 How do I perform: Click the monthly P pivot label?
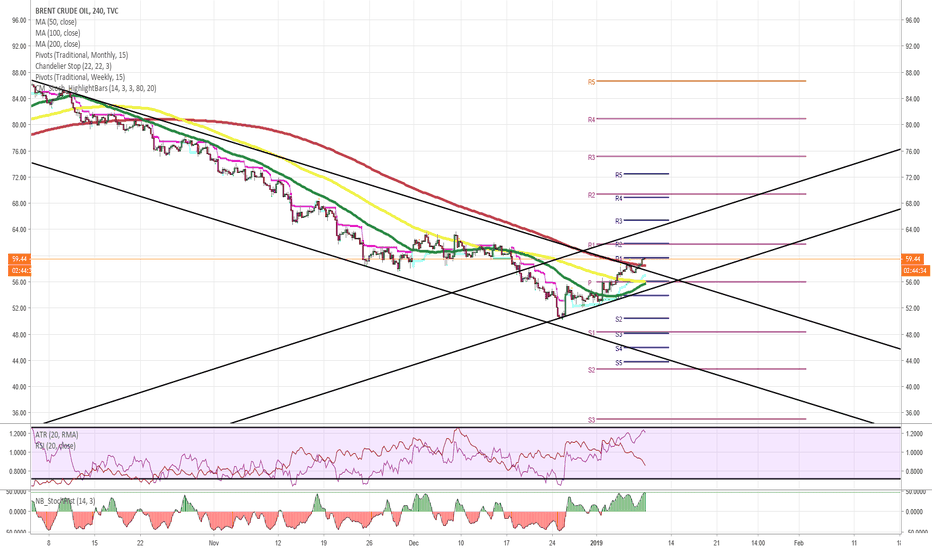point(590,282)
